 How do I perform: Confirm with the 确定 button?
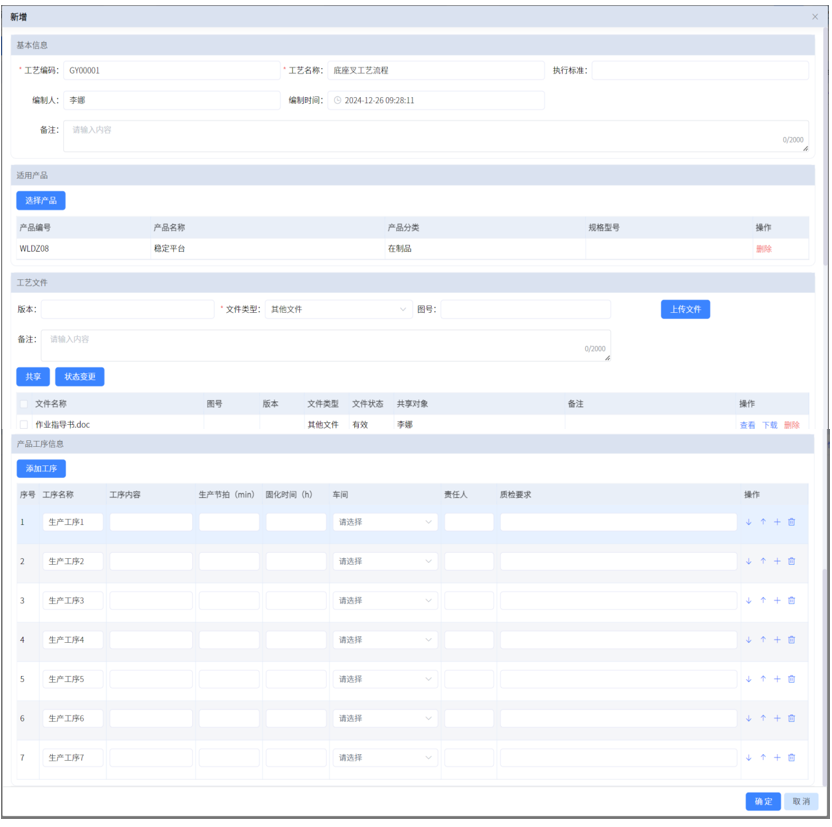[x=763, y=802]
